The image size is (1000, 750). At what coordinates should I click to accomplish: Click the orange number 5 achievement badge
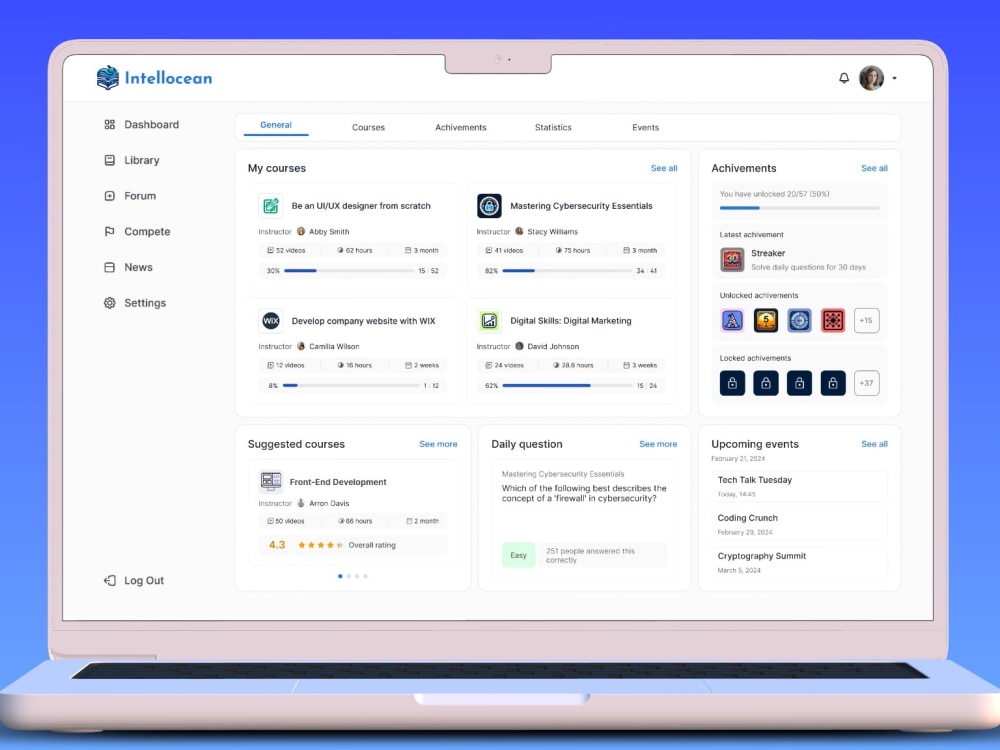point(765,320)
